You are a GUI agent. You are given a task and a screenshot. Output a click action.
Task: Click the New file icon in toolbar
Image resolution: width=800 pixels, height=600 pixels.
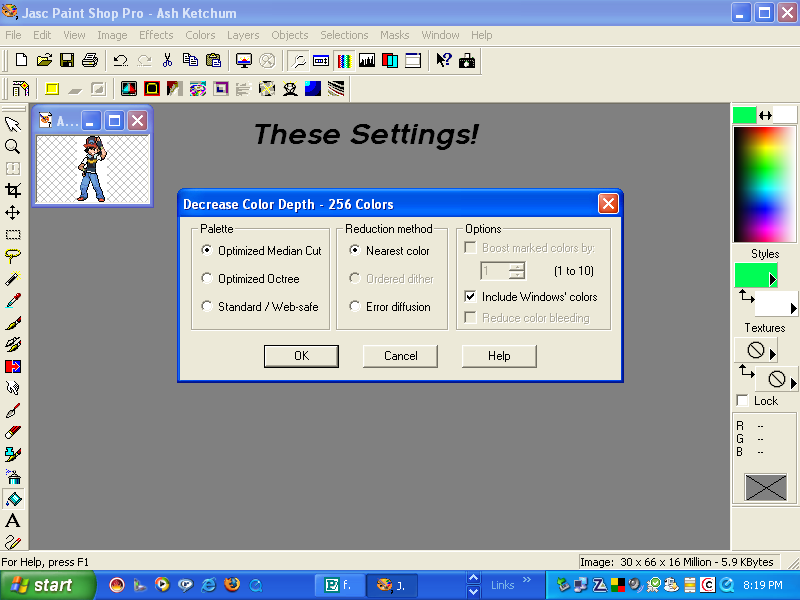(x=21, y=60)
